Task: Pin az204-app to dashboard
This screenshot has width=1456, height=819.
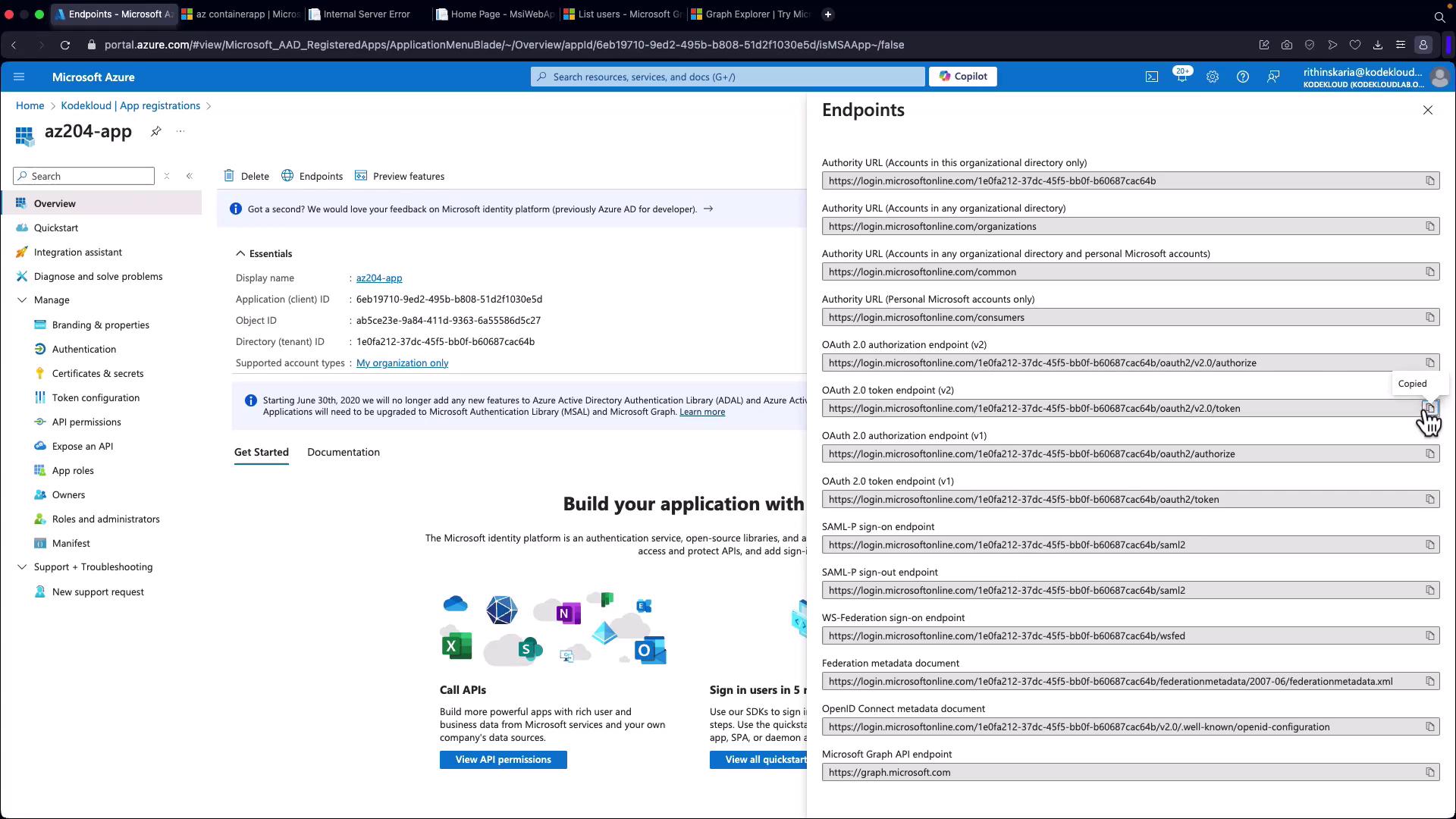Action: click(155, 131)
